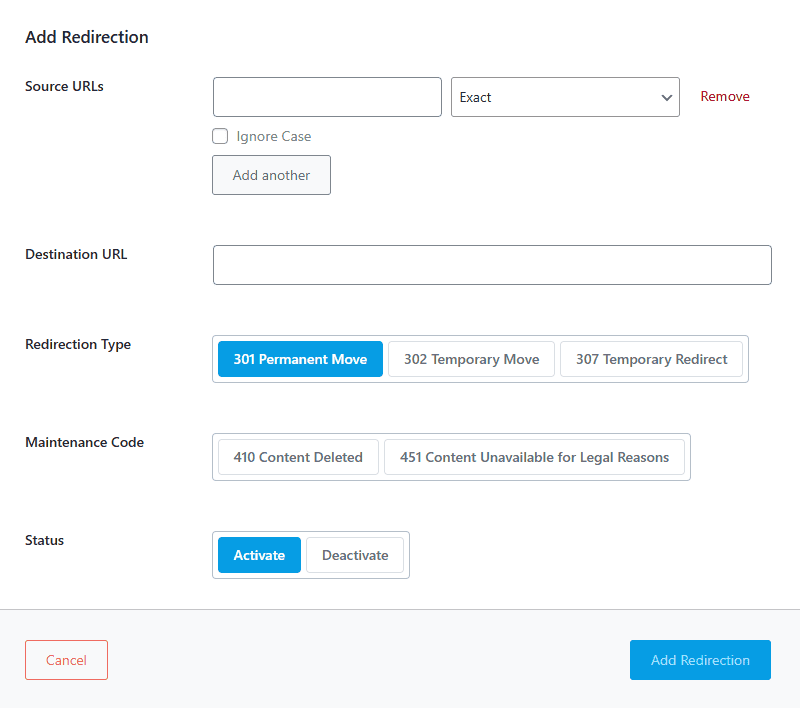Image resolution: width=800 pixels, height=708 pixels.
Task: Click the Source URLs text input field
Action: (327, 97)
